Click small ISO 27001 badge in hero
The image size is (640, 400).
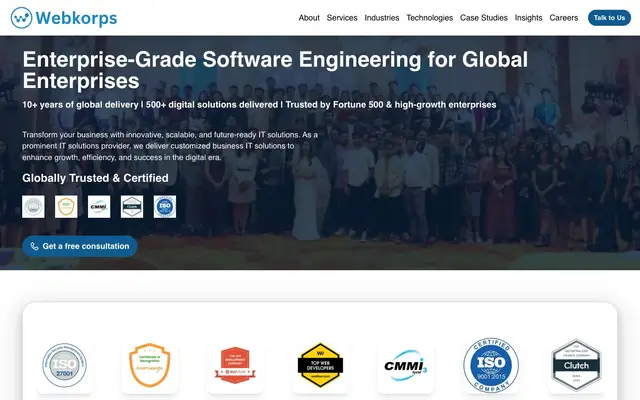pos(33,207)
